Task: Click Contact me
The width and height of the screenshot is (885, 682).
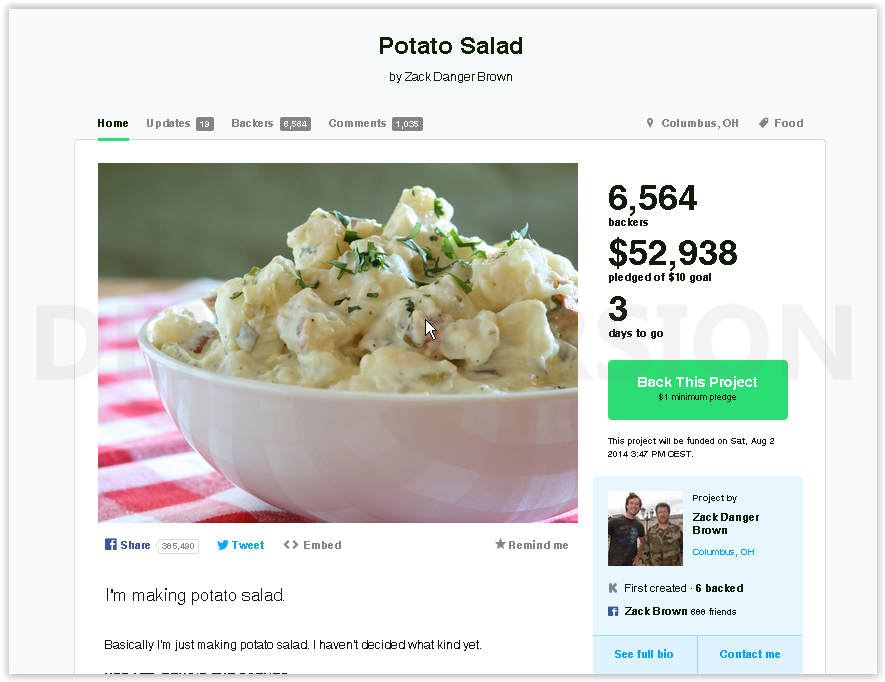Action: click(x=750, y=654)
